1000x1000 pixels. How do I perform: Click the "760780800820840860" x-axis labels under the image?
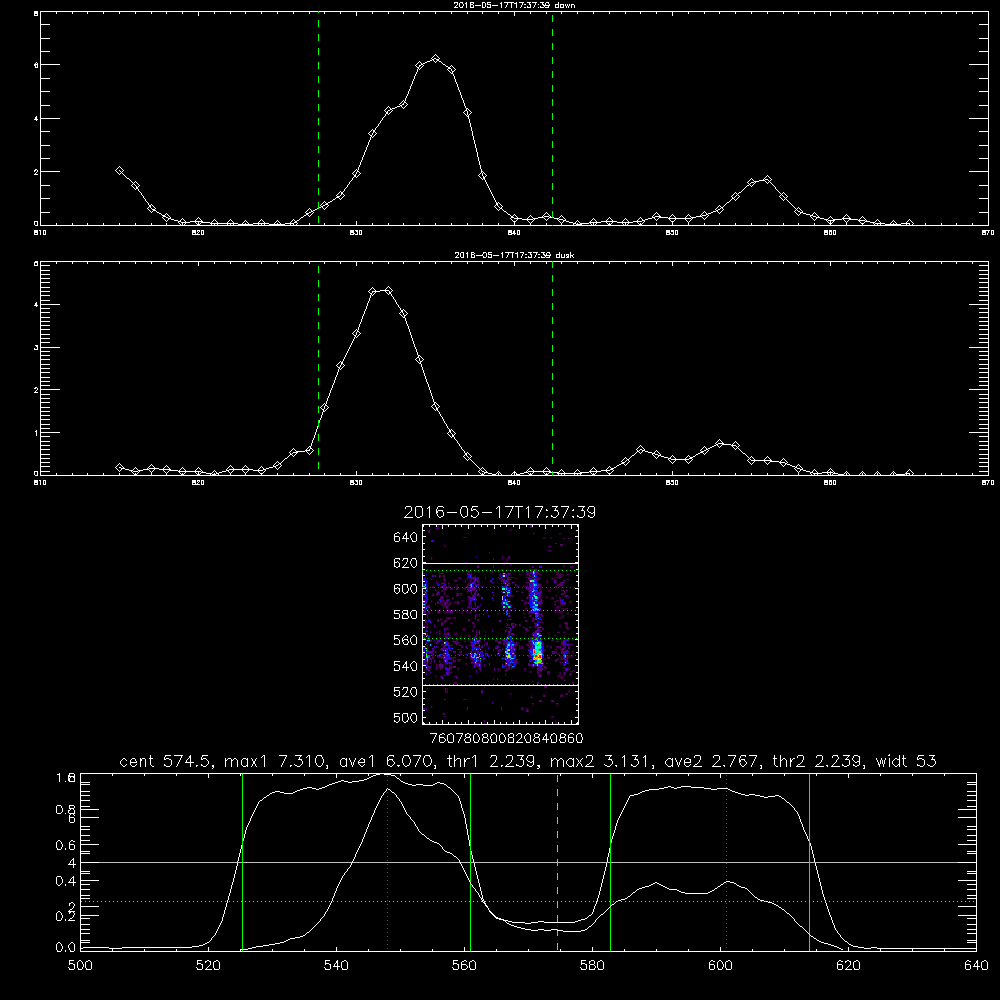[507, 739]
